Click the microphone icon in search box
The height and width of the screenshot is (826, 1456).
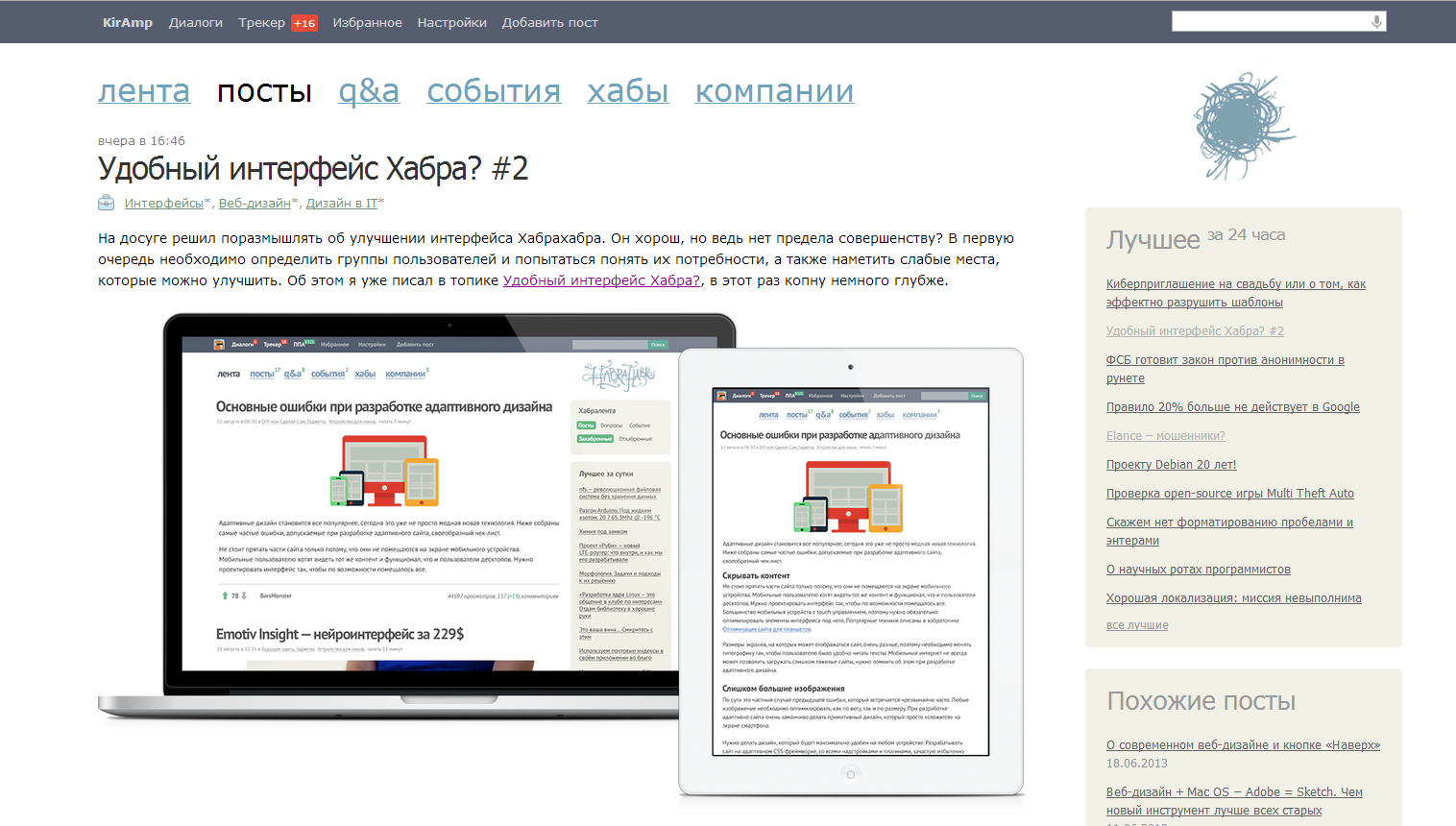click(x=1376, y=21)
